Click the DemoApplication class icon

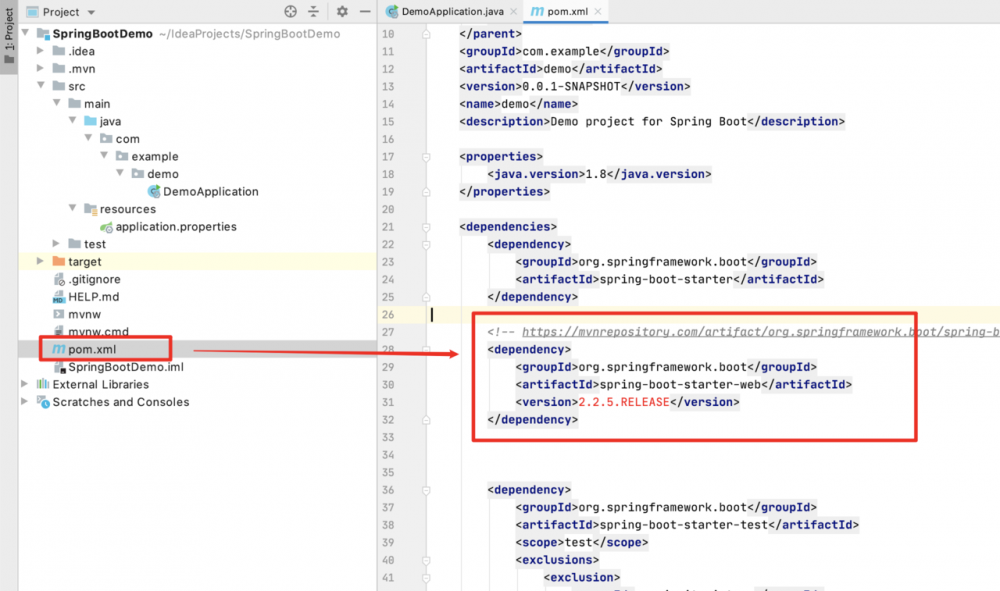coord(154,191)
